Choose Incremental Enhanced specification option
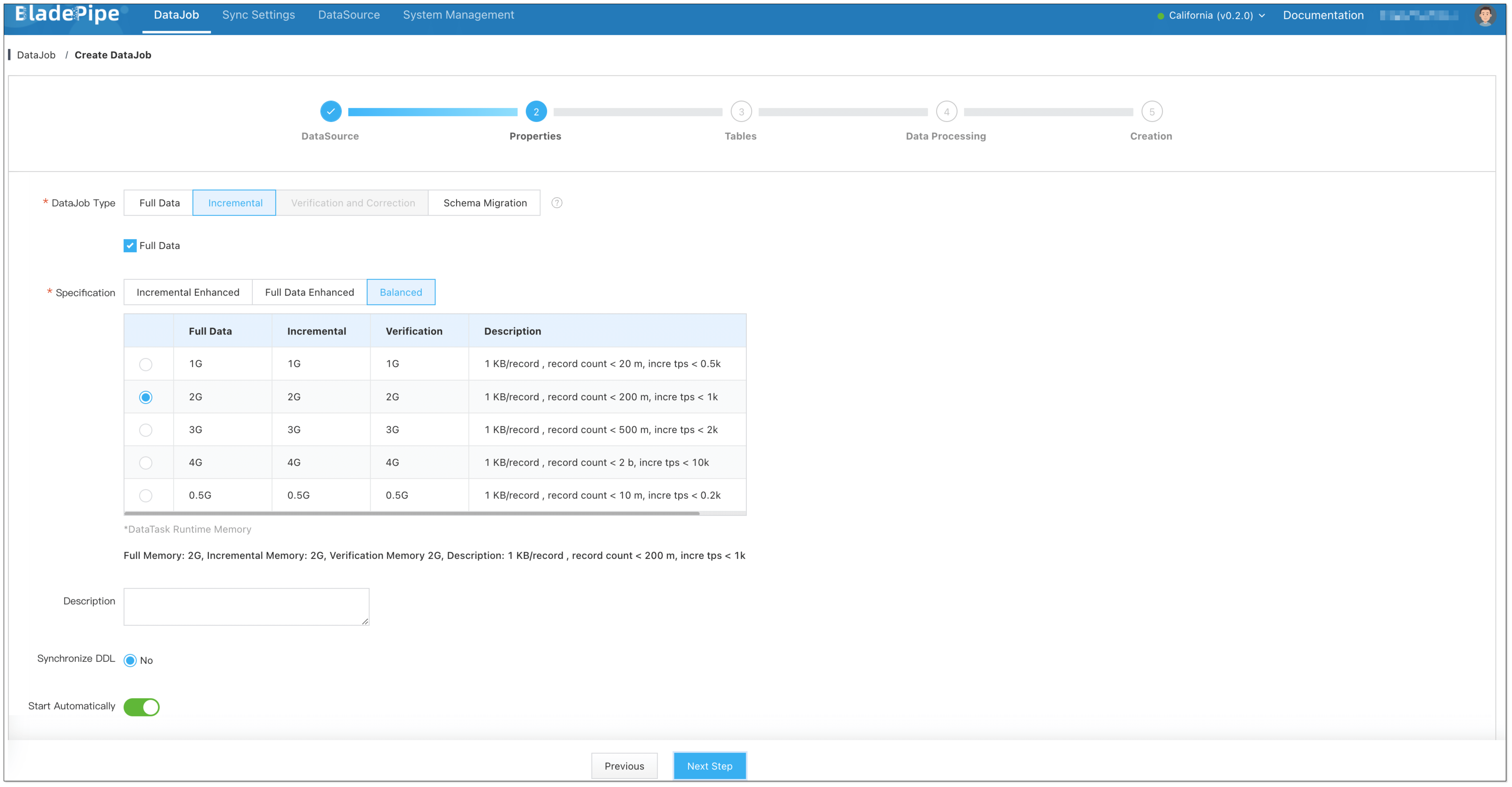This screenshot has height=787, width=1512. 188,292
